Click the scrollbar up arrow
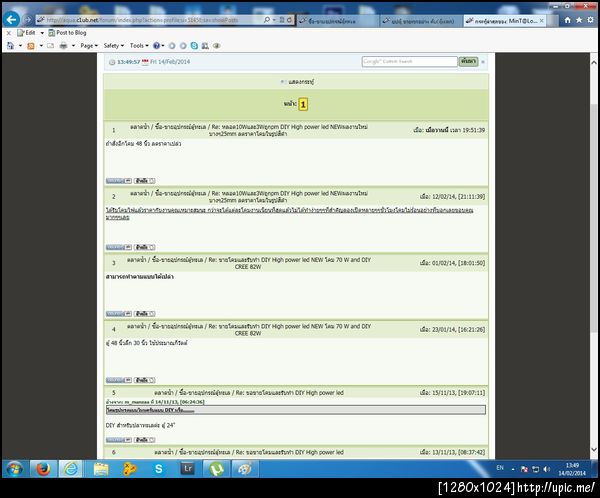This screenshot has width=600, height=498. click(x=593, y=62)
